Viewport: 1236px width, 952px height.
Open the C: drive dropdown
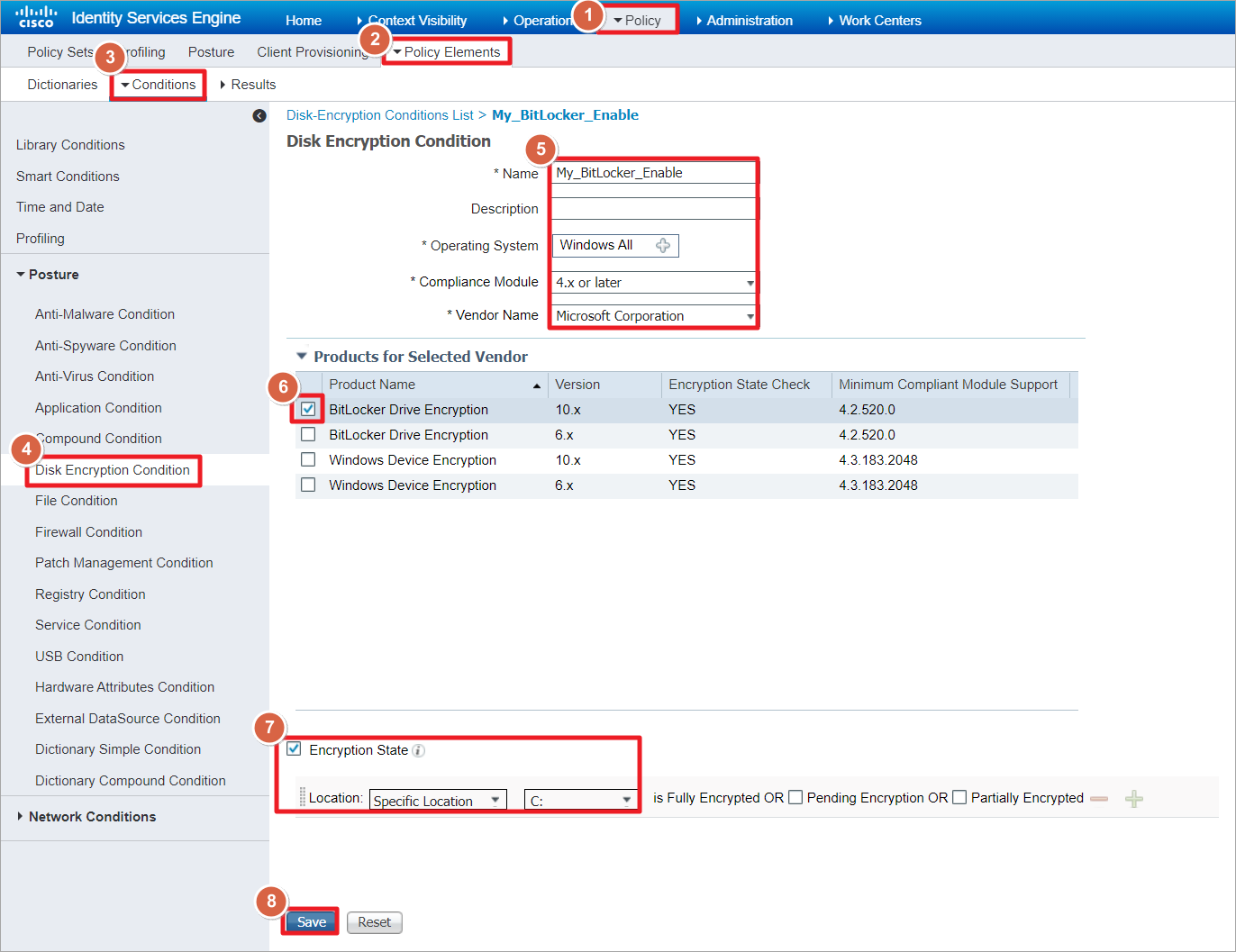click(x=580, y=800)
